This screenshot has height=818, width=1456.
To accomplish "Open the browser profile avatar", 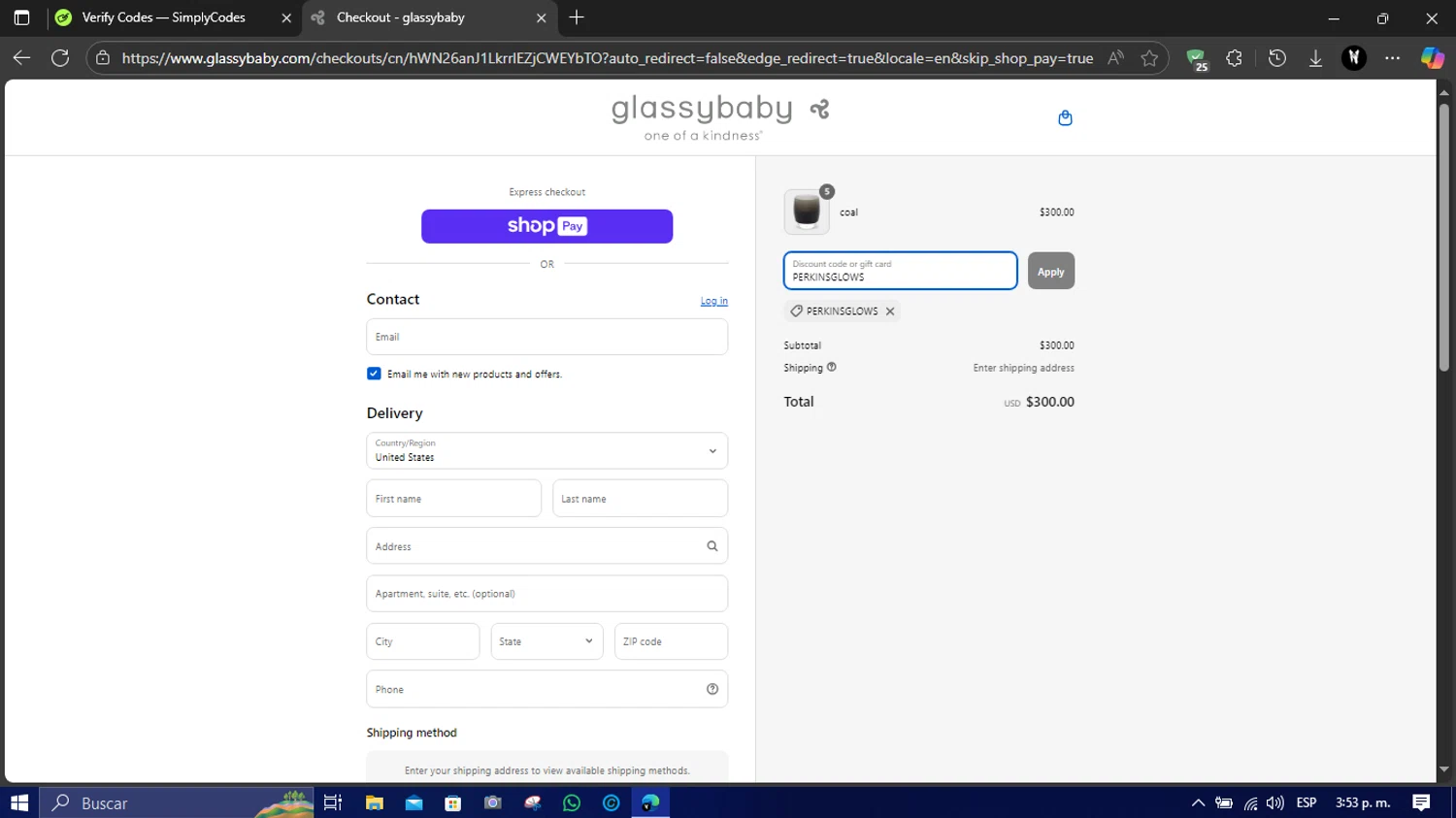I will (x=1354, y=58).
